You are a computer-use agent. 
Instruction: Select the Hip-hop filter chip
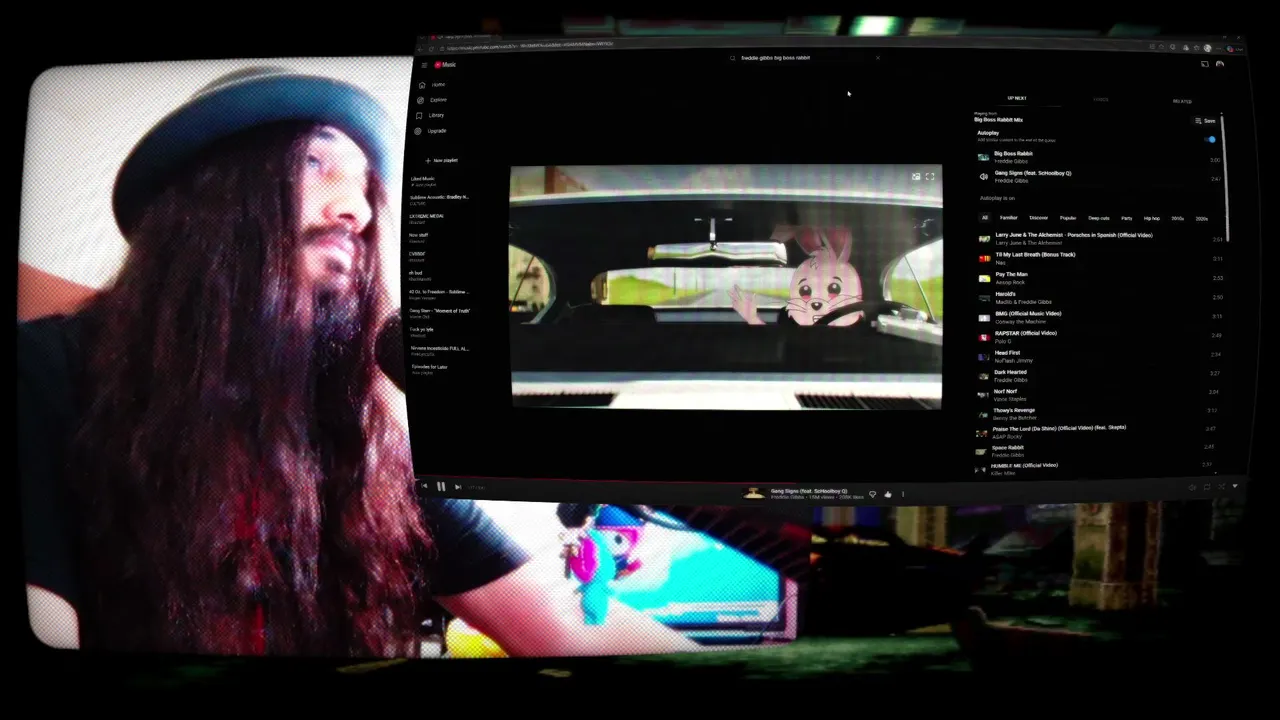(1152, 218)
